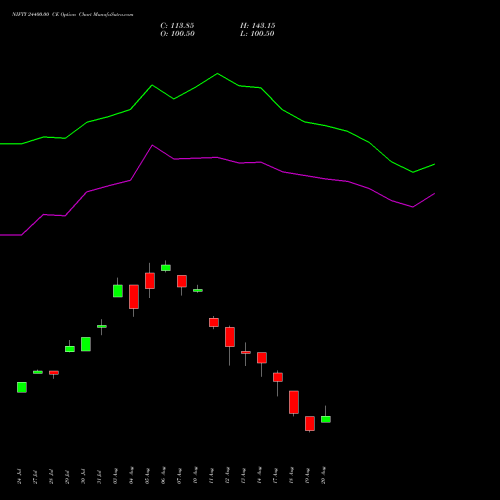Select the 07 Aug date label
The height and width of the screenshot is (500, 500).
click(179, 476)
